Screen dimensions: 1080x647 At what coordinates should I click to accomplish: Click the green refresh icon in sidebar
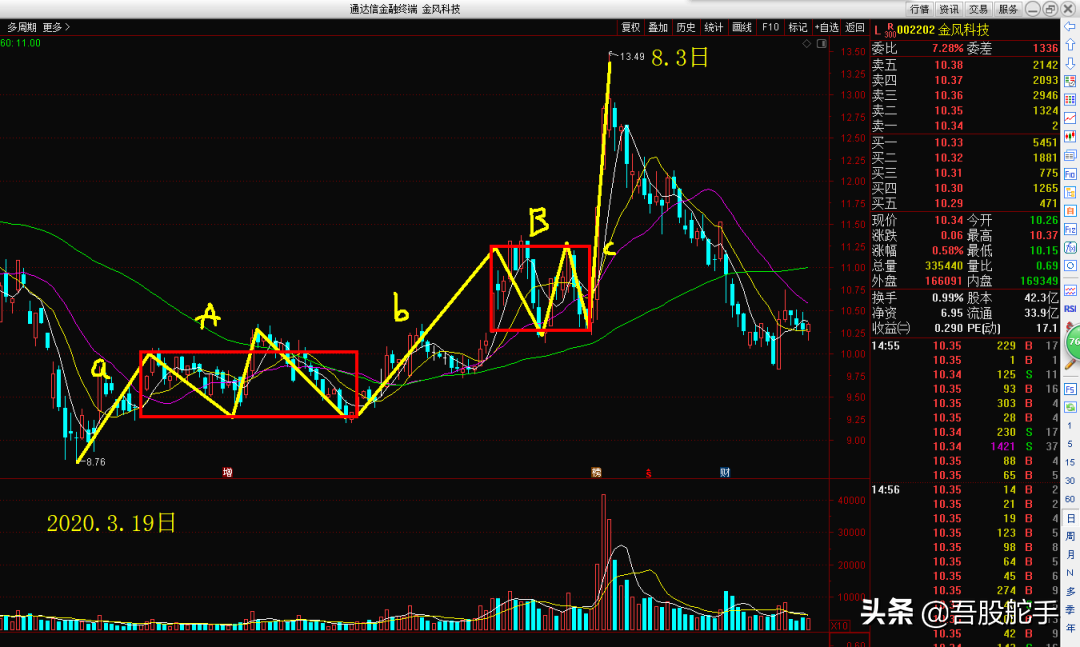click(1070, 407)
